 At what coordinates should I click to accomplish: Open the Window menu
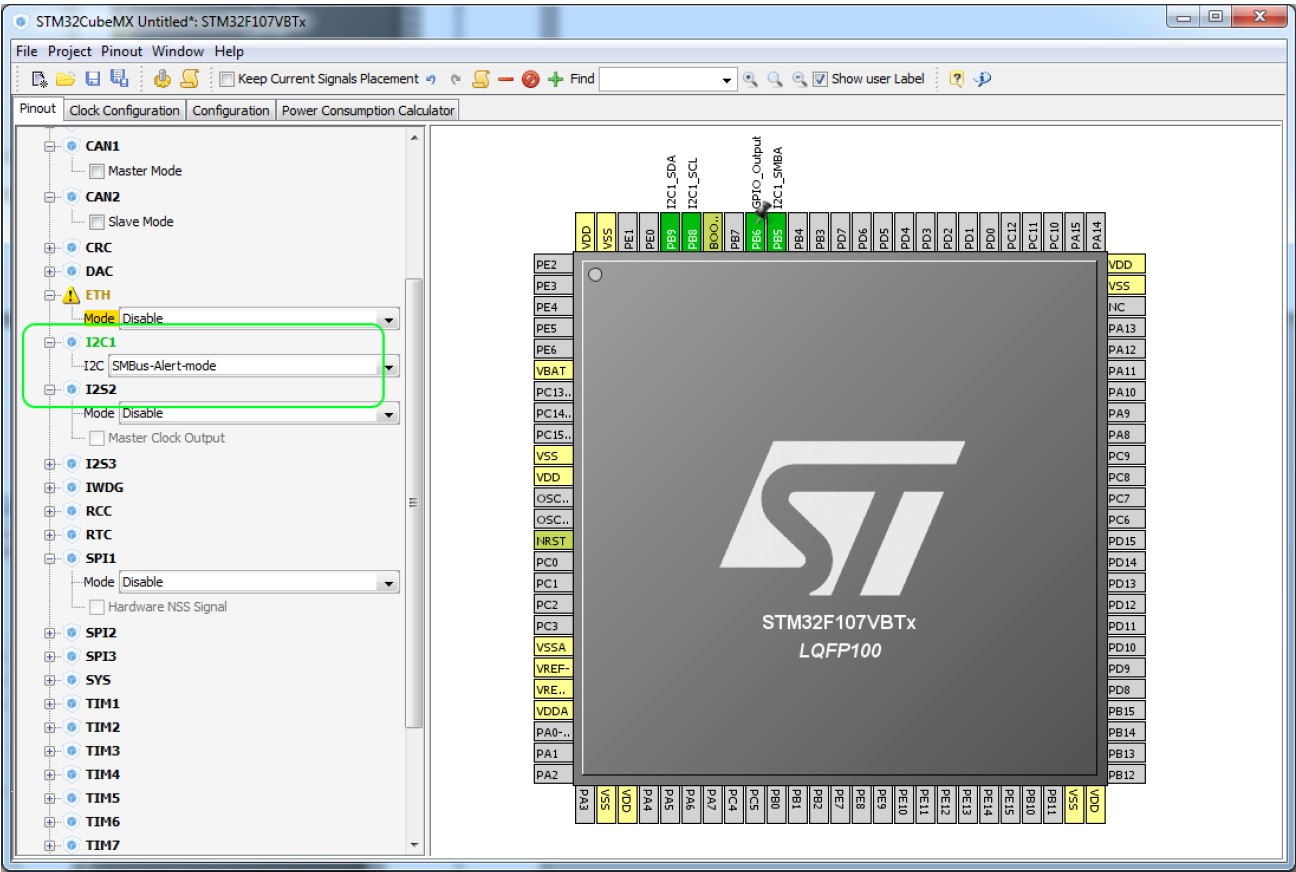tap(178, 51)
